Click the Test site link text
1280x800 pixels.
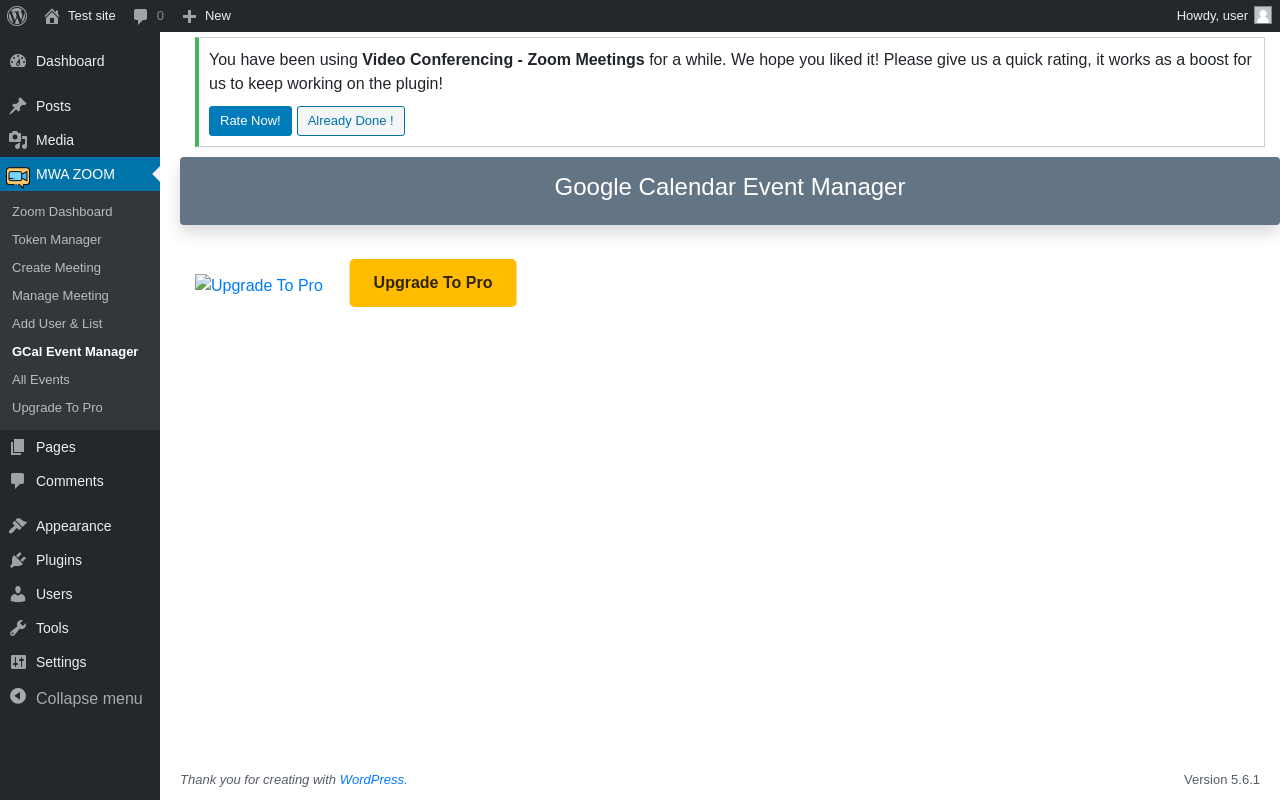pos(92,16)
